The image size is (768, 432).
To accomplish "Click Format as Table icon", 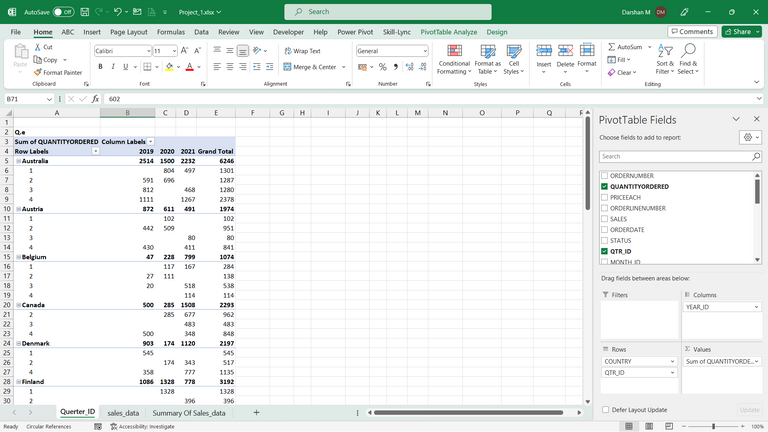I will tap(488, 51).
